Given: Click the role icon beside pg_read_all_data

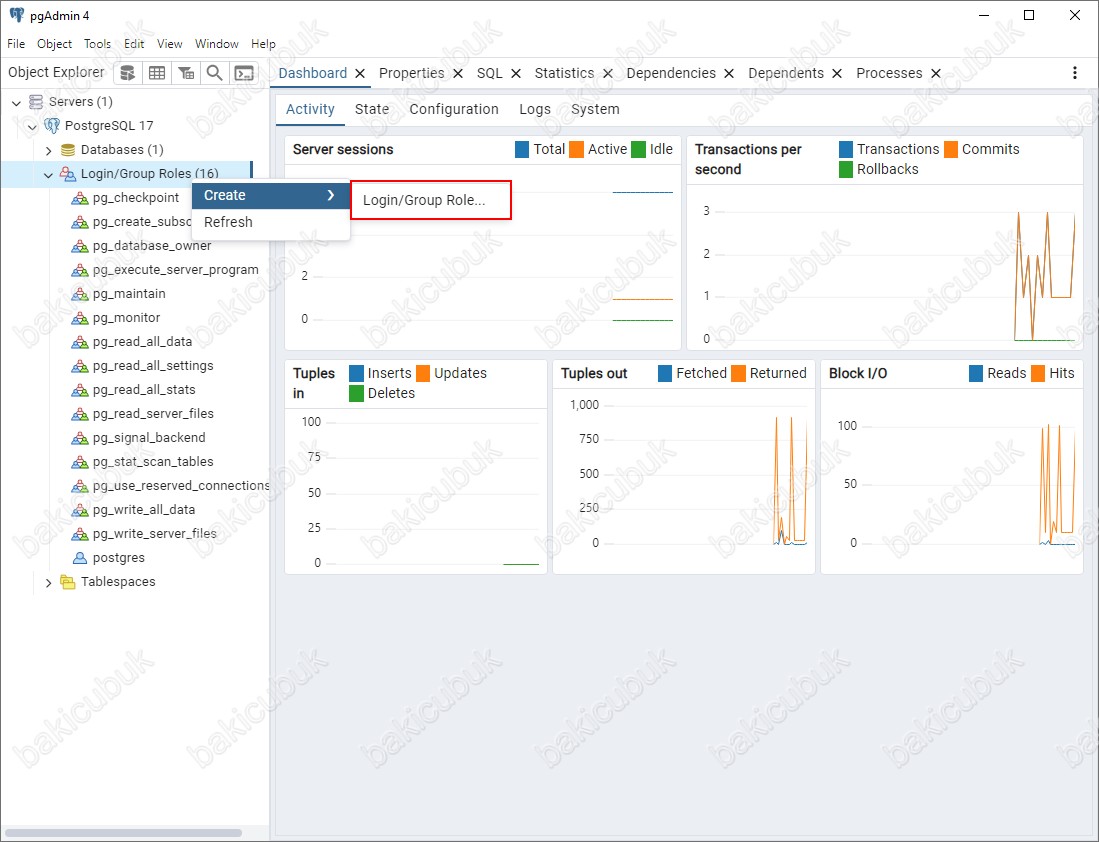Looking at the screenshot, I should click(x=80, y=342).
